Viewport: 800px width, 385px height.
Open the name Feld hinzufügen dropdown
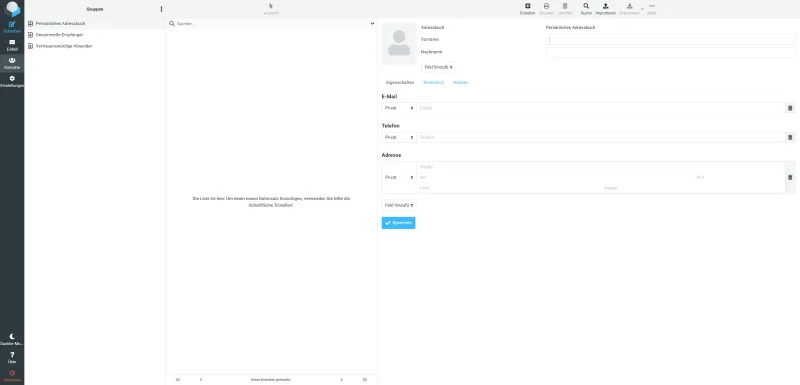[438, 67]
